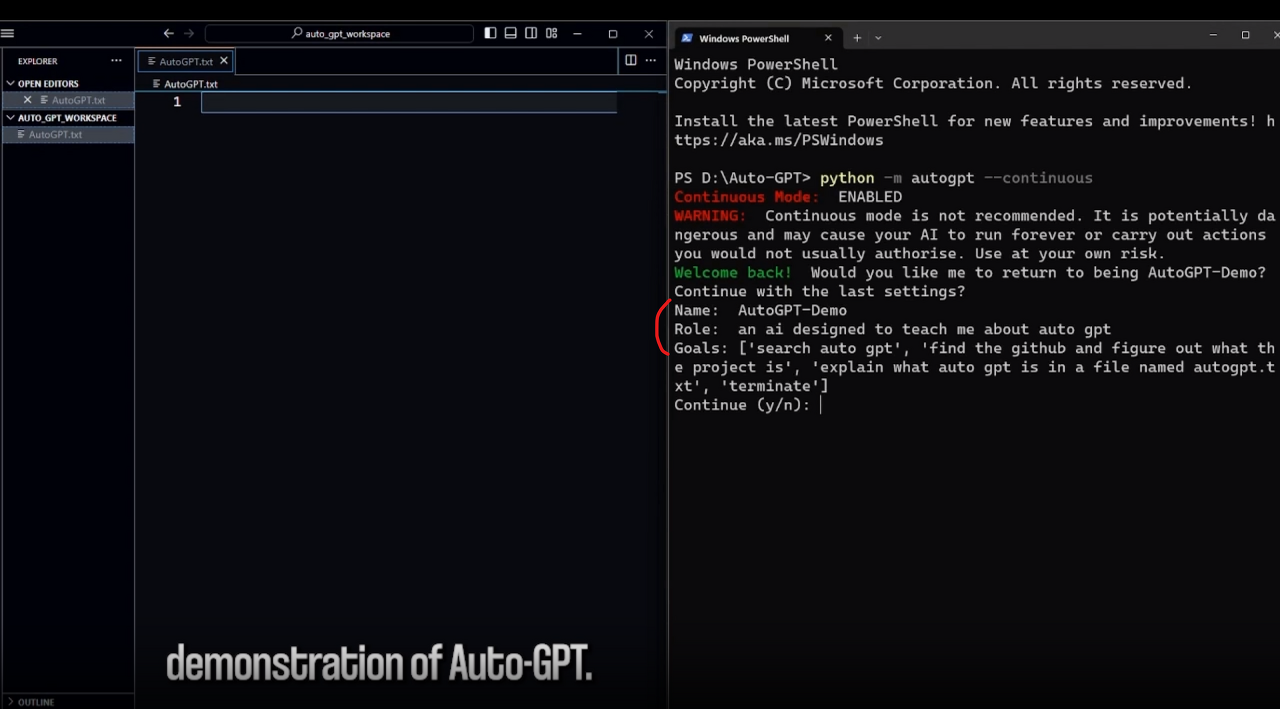Click the red 'WARNING:' label in terminal
This screenshot has height=709, width=1280.
pos(710,216)
